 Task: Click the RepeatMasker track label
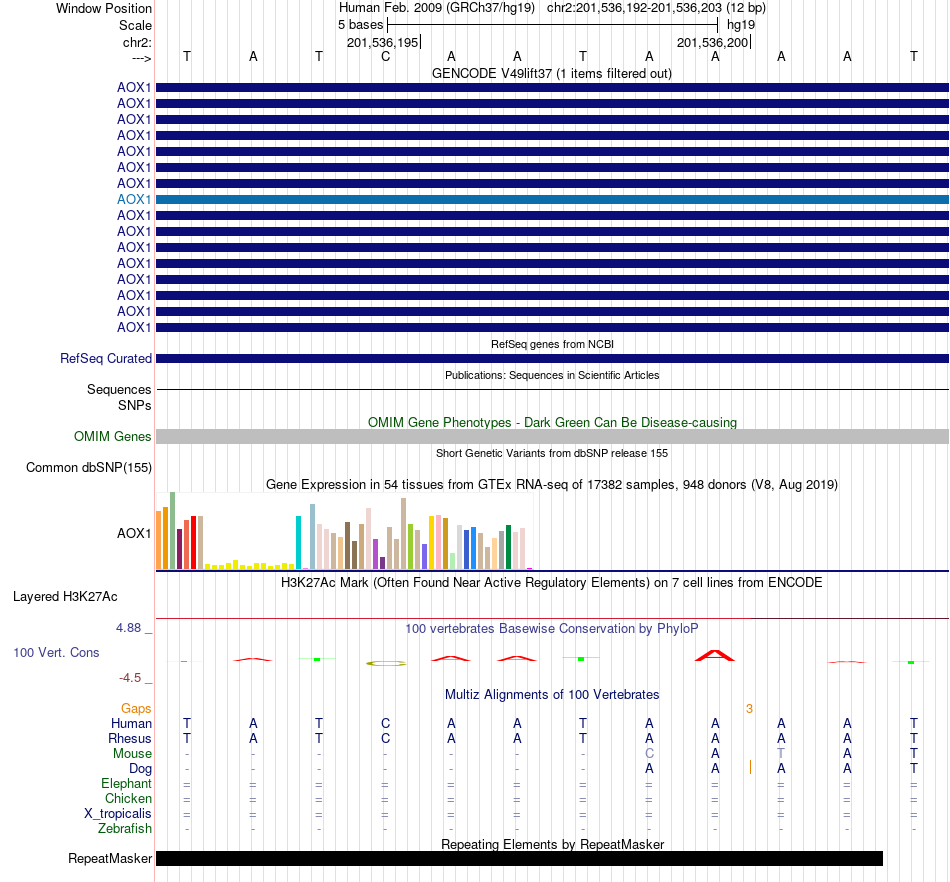pyautogui.click(x=110, y=858)
